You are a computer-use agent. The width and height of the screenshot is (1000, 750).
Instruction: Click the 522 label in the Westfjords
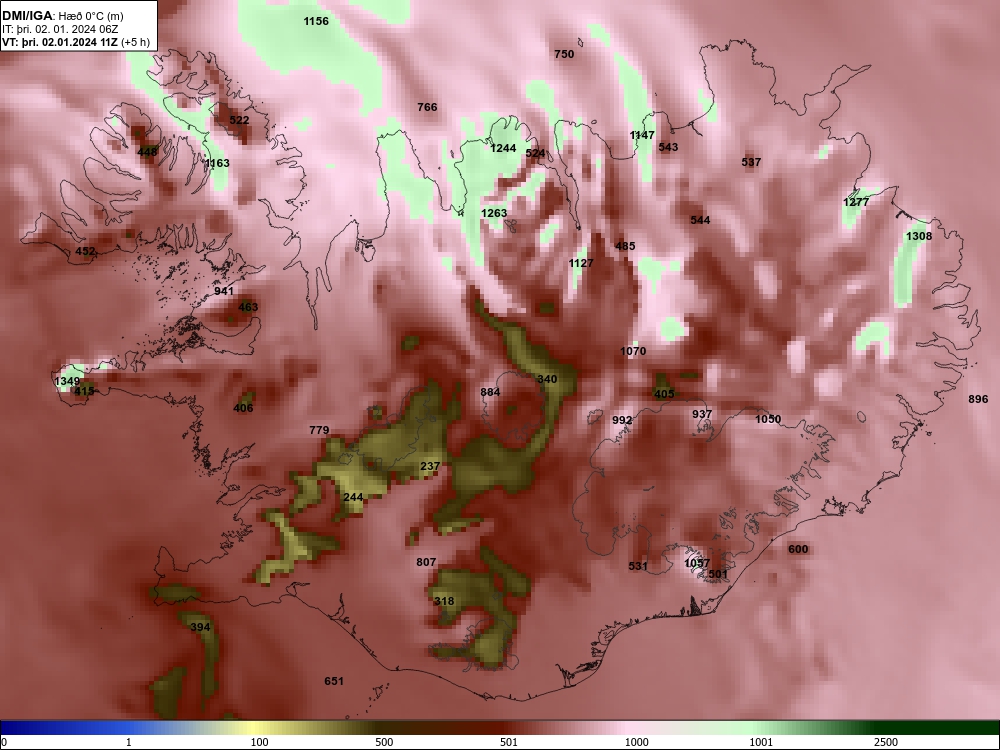[x=239, y=120]
